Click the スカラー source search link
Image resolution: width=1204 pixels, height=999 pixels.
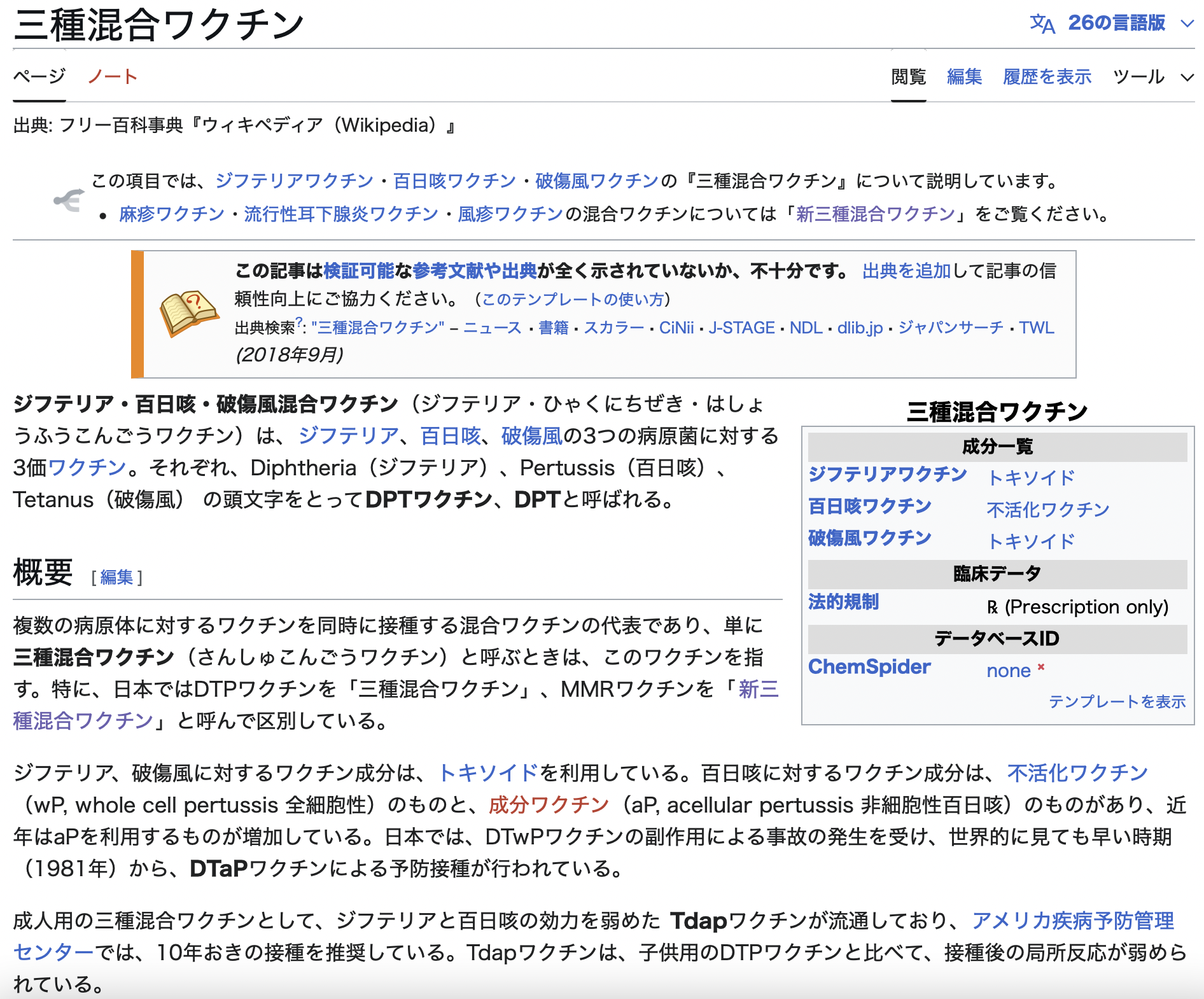click(x=614, y=328)
